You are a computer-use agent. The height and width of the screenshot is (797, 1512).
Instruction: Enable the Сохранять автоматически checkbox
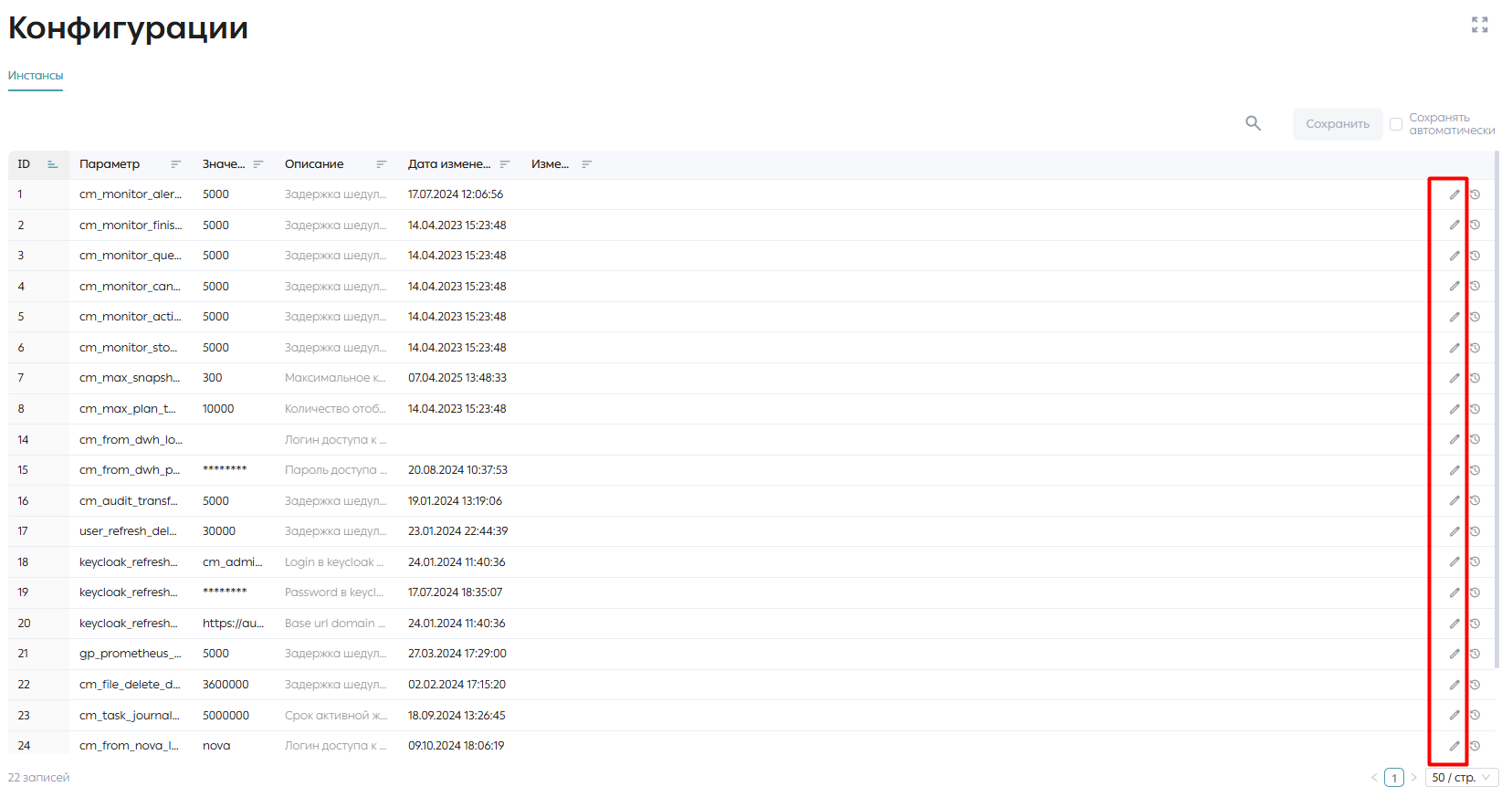tap(1395, 124)
